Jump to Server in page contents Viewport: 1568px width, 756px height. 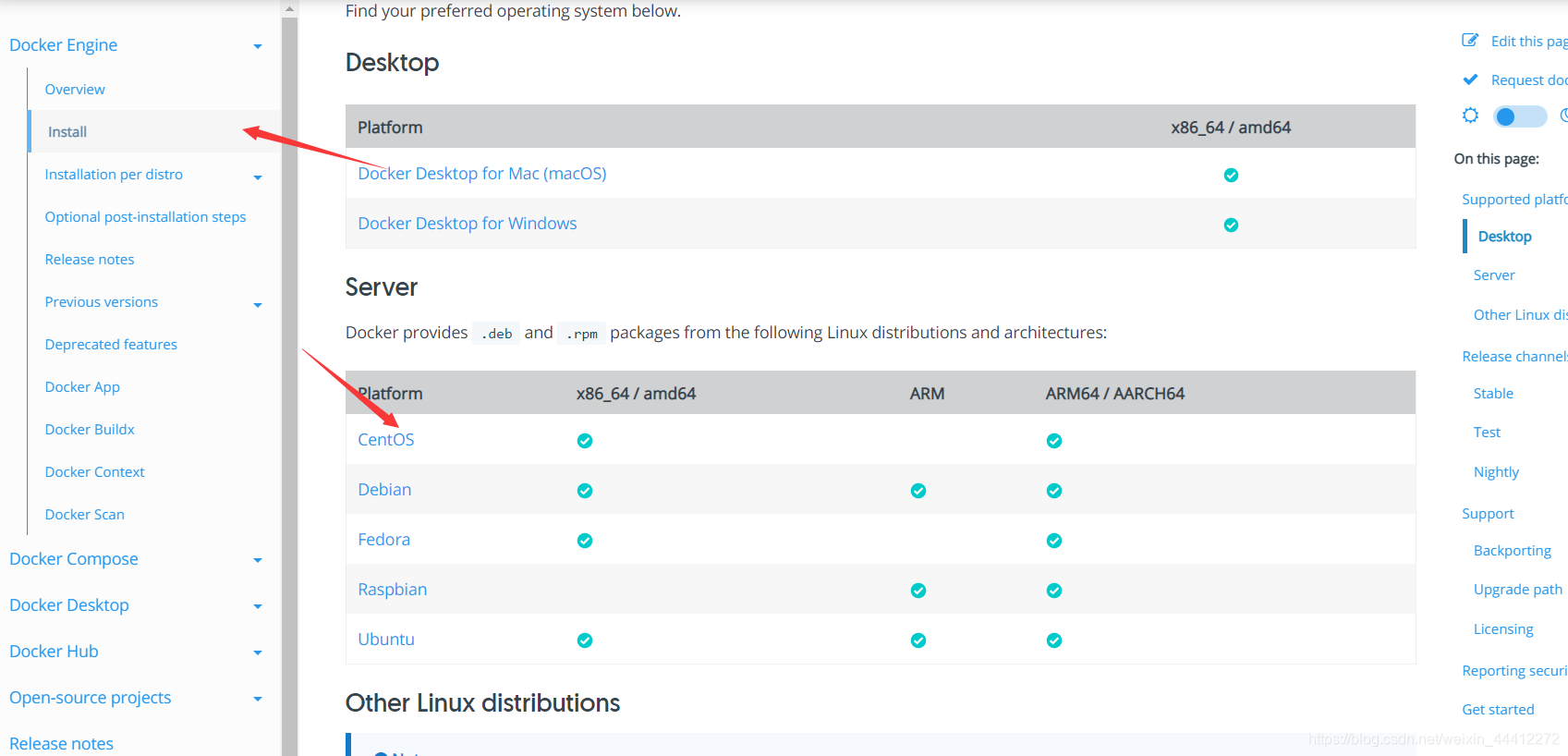[x=1494, y=275]
